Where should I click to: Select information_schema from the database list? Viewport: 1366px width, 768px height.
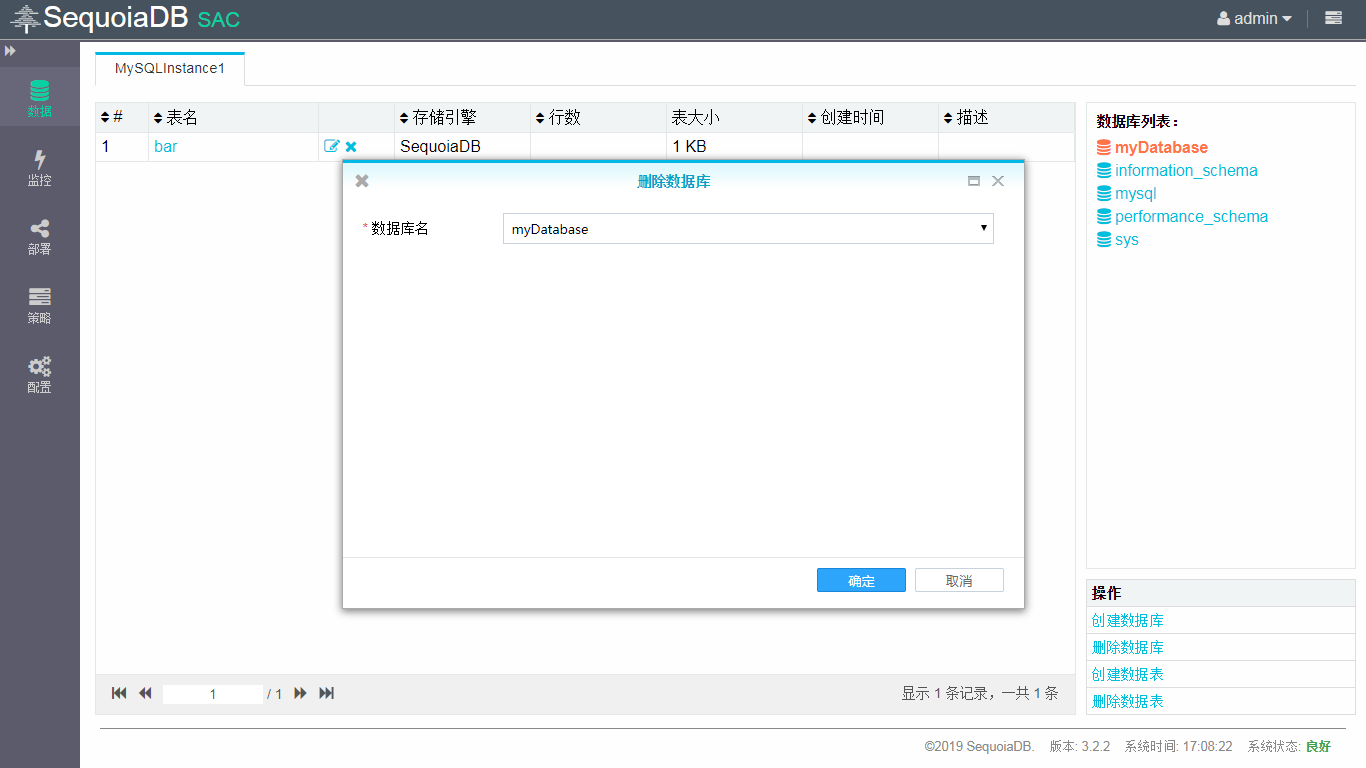tap(1186, 170)
